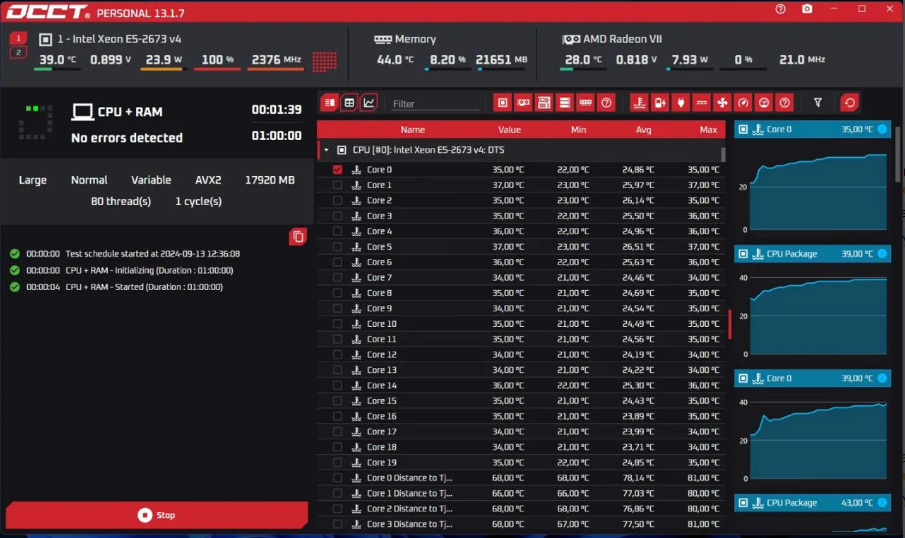Toggle clock frequency gauge filter icon
The height and width of the screenshot is (538, 905).
point(743,103)
